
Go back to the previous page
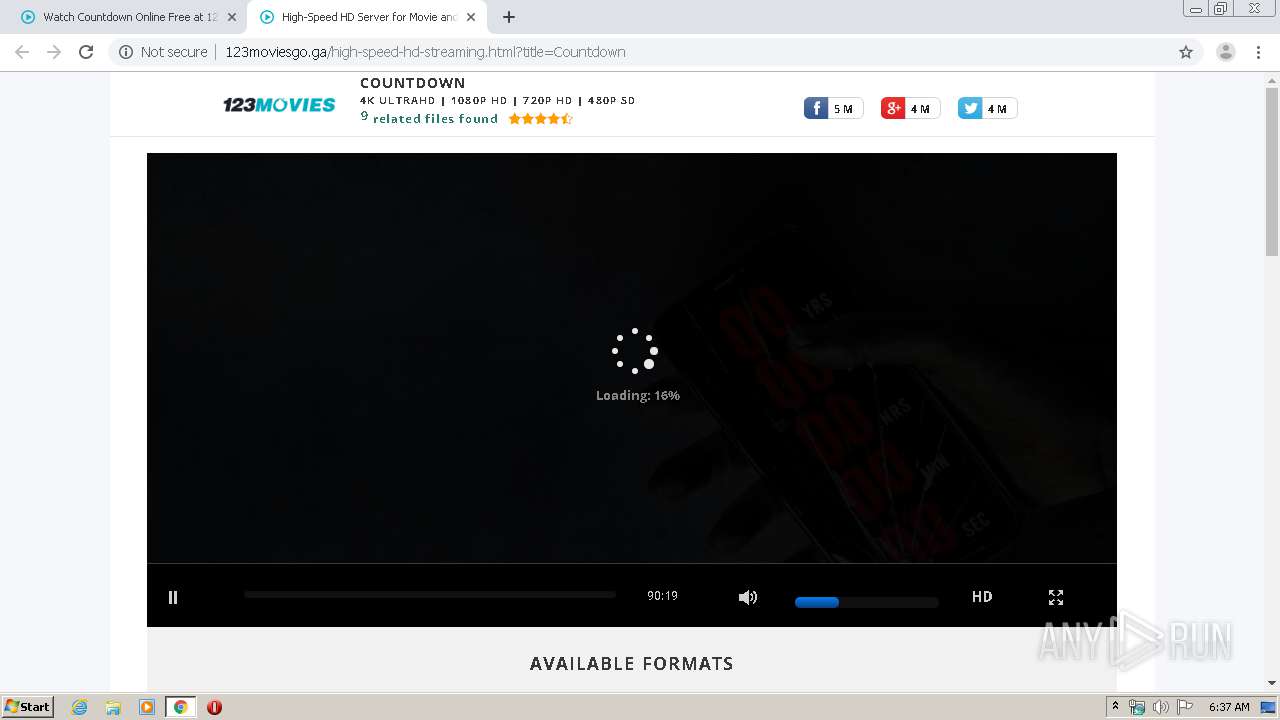(x=22, y=52)
